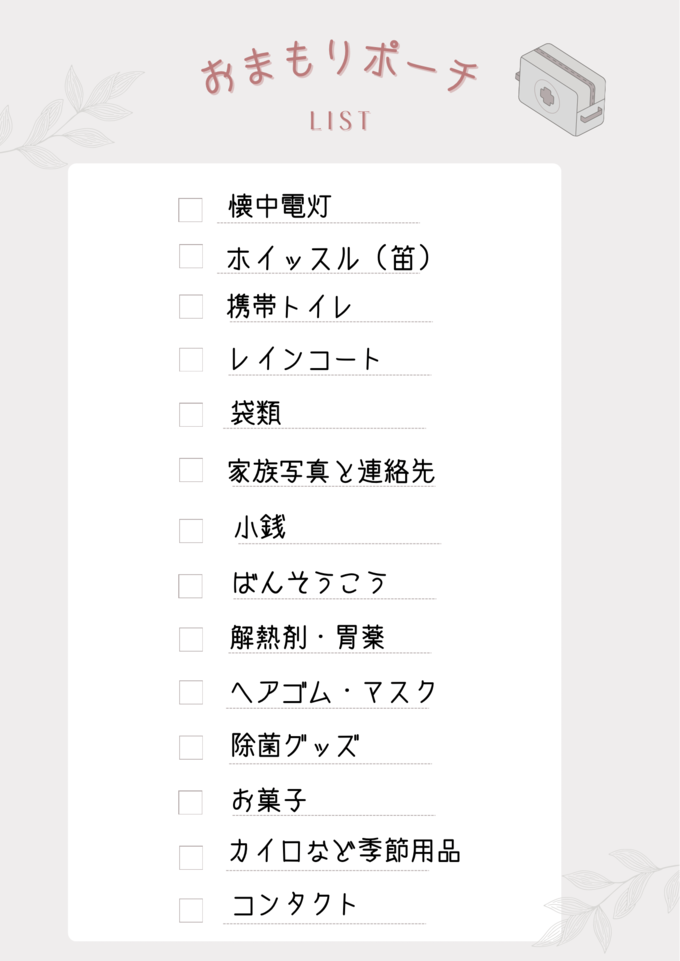The height and width of the screenshot is (961, 680).
Task: Click the first-aid pouch illustration
Action: (561, 89)
